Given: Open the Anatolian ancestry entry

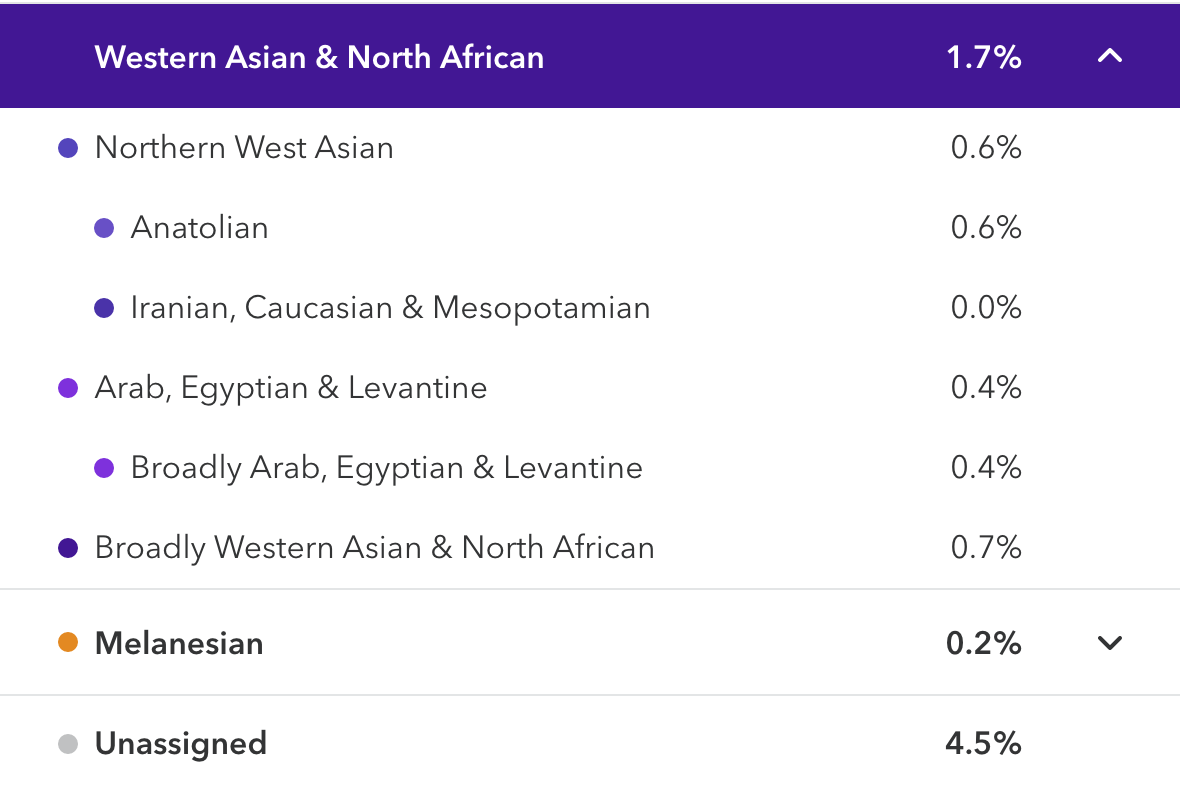Looking at the screenshot, I should 199,228.
